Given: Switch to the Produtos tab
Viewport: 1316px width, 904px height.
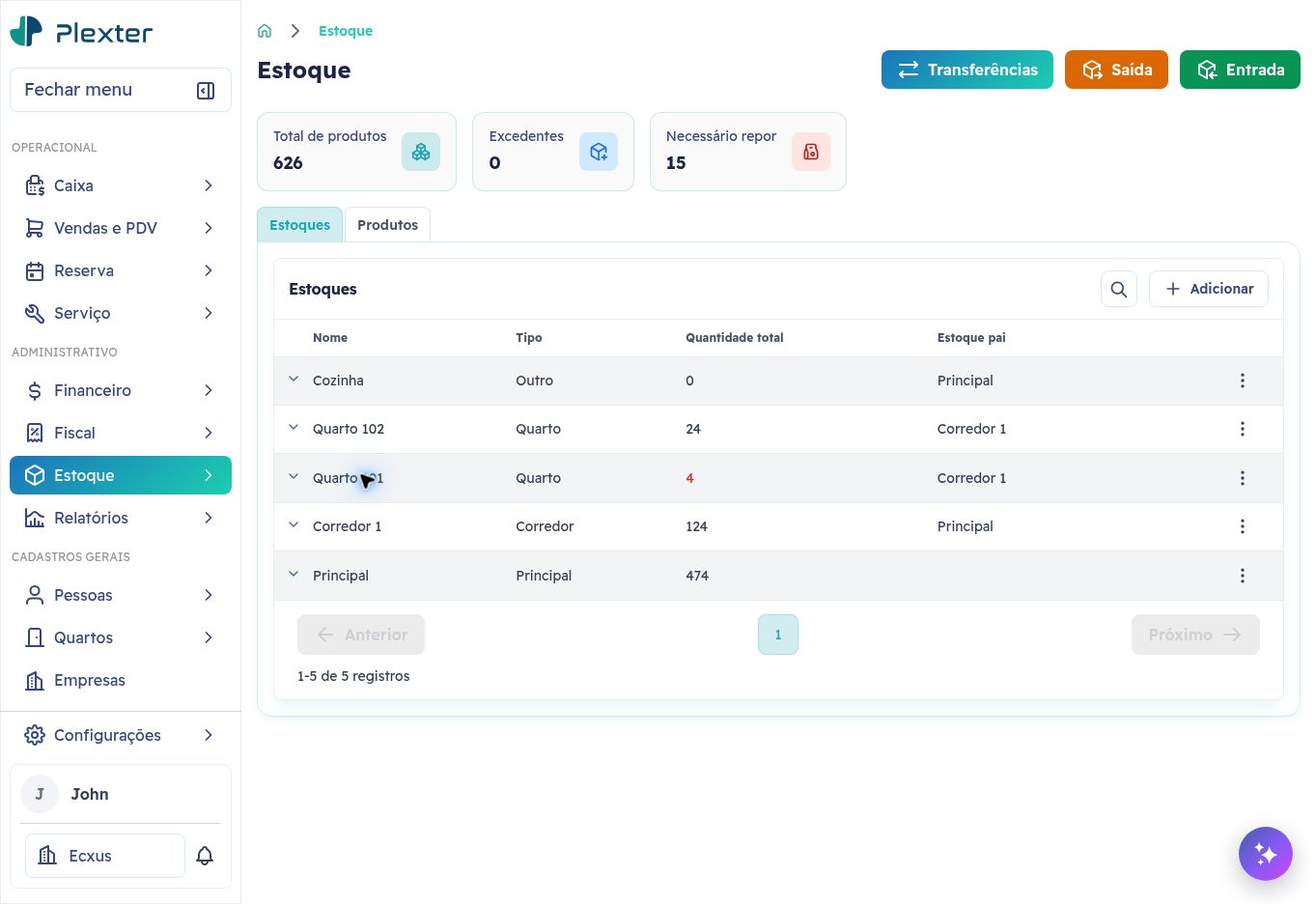Looking at the screenshot, I should point(387,224).
